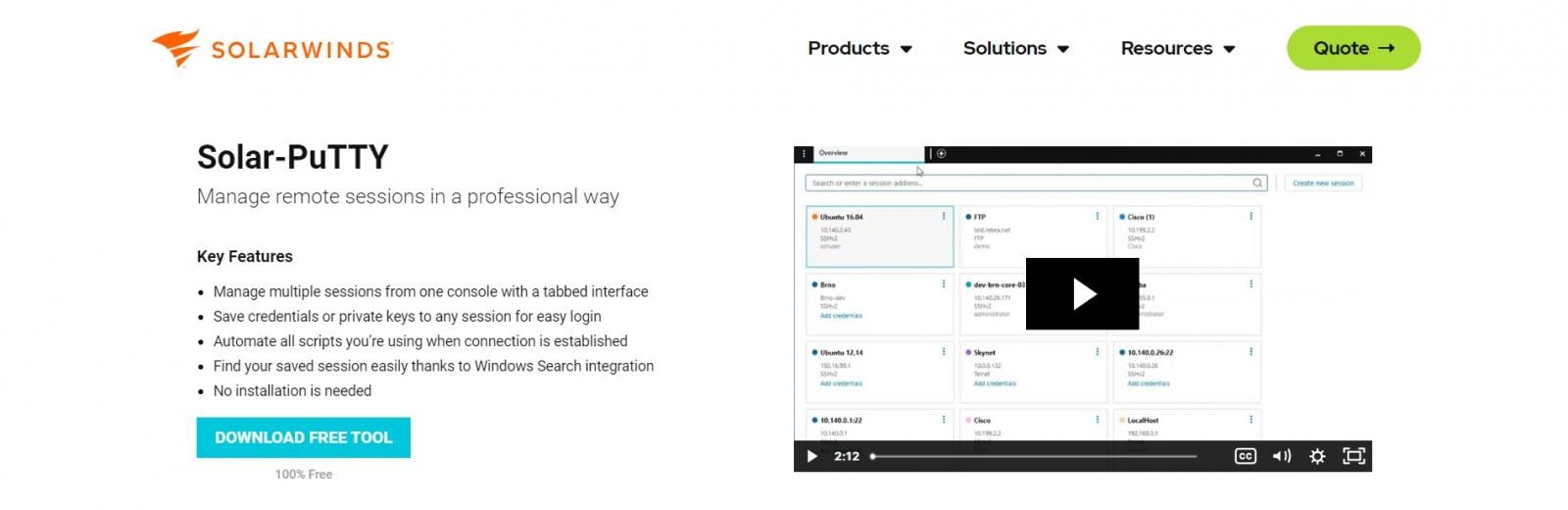Switch the video to fullscreen
The image size is (1568, 510).
(x=1353, y=456)
